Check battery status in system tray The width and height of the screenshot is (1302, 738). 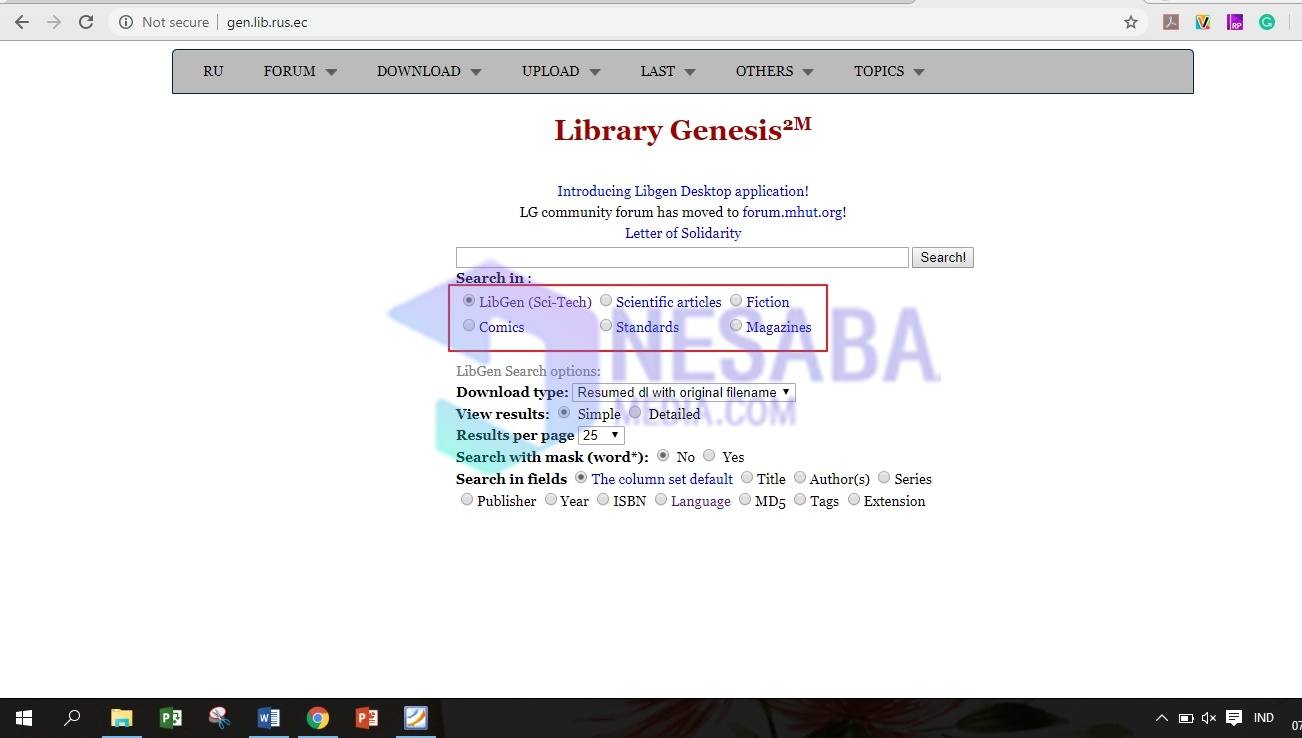(x=1186, y=718)
